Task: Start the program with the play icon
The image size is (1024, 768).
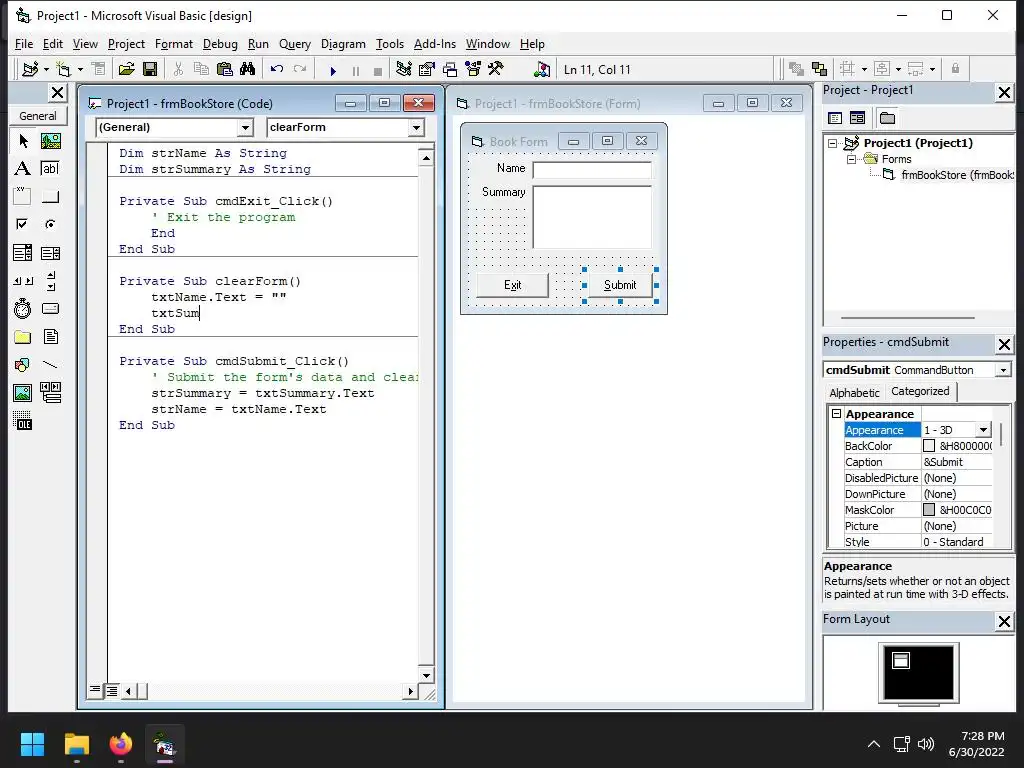Action: tap(333, 70)
